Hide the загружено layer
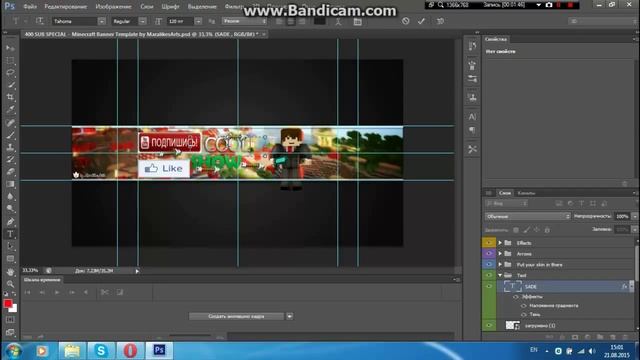 pyautogui.click(x=489, y=325)
